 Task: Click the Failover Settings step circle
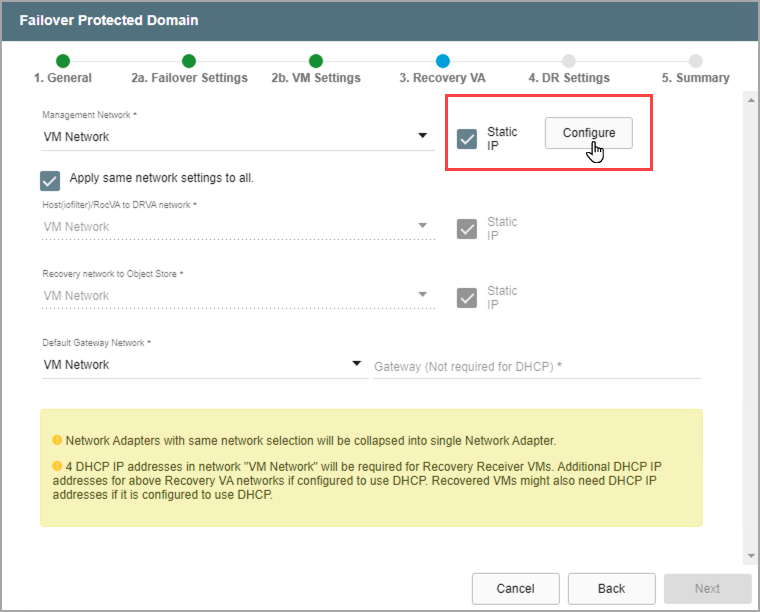pyautogui.click(x=189, y=61)
